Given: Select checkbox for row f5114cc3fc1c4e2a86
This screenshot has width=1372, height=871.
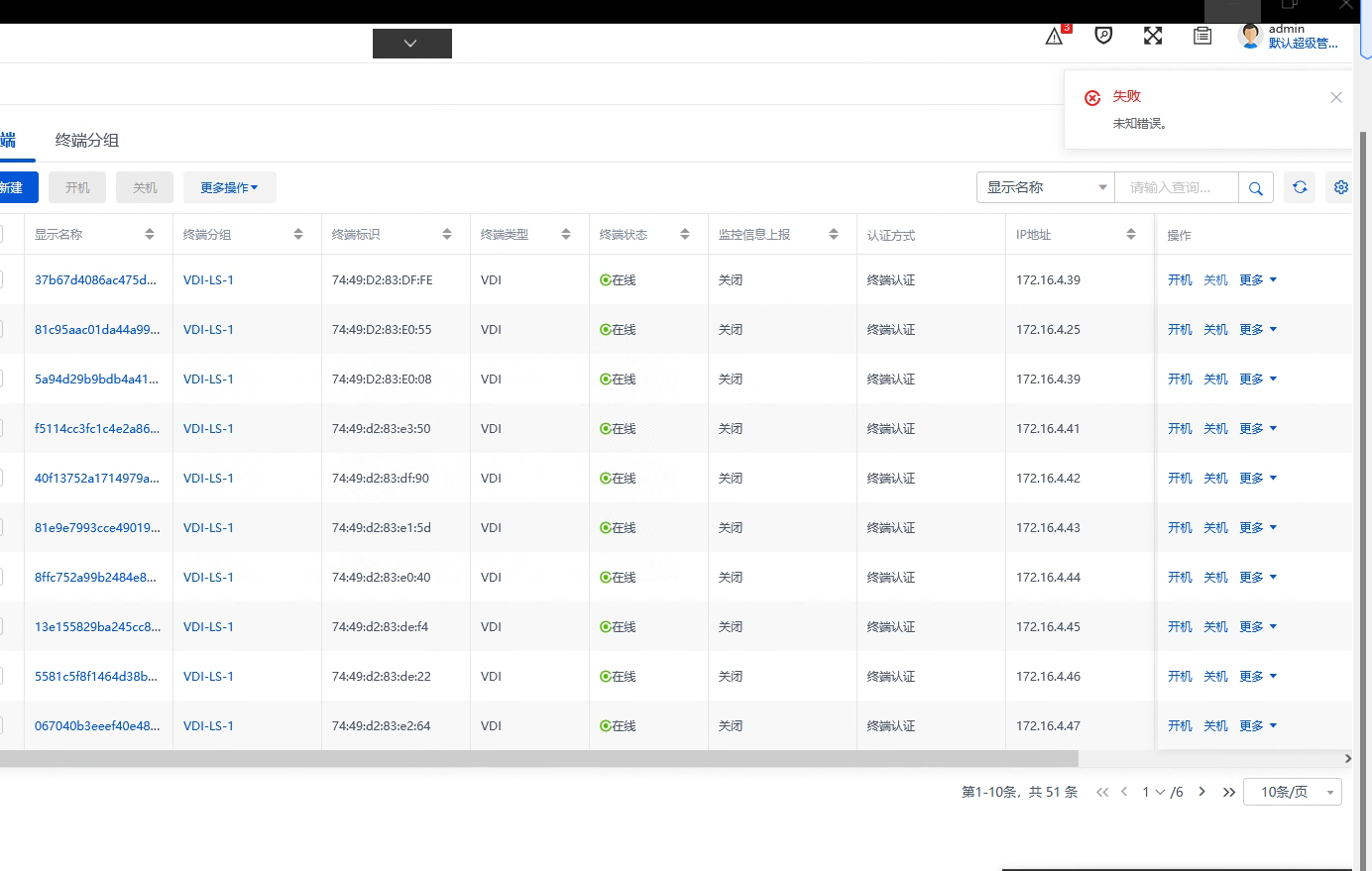Looking at the screenshot, I should click(0, 429).
